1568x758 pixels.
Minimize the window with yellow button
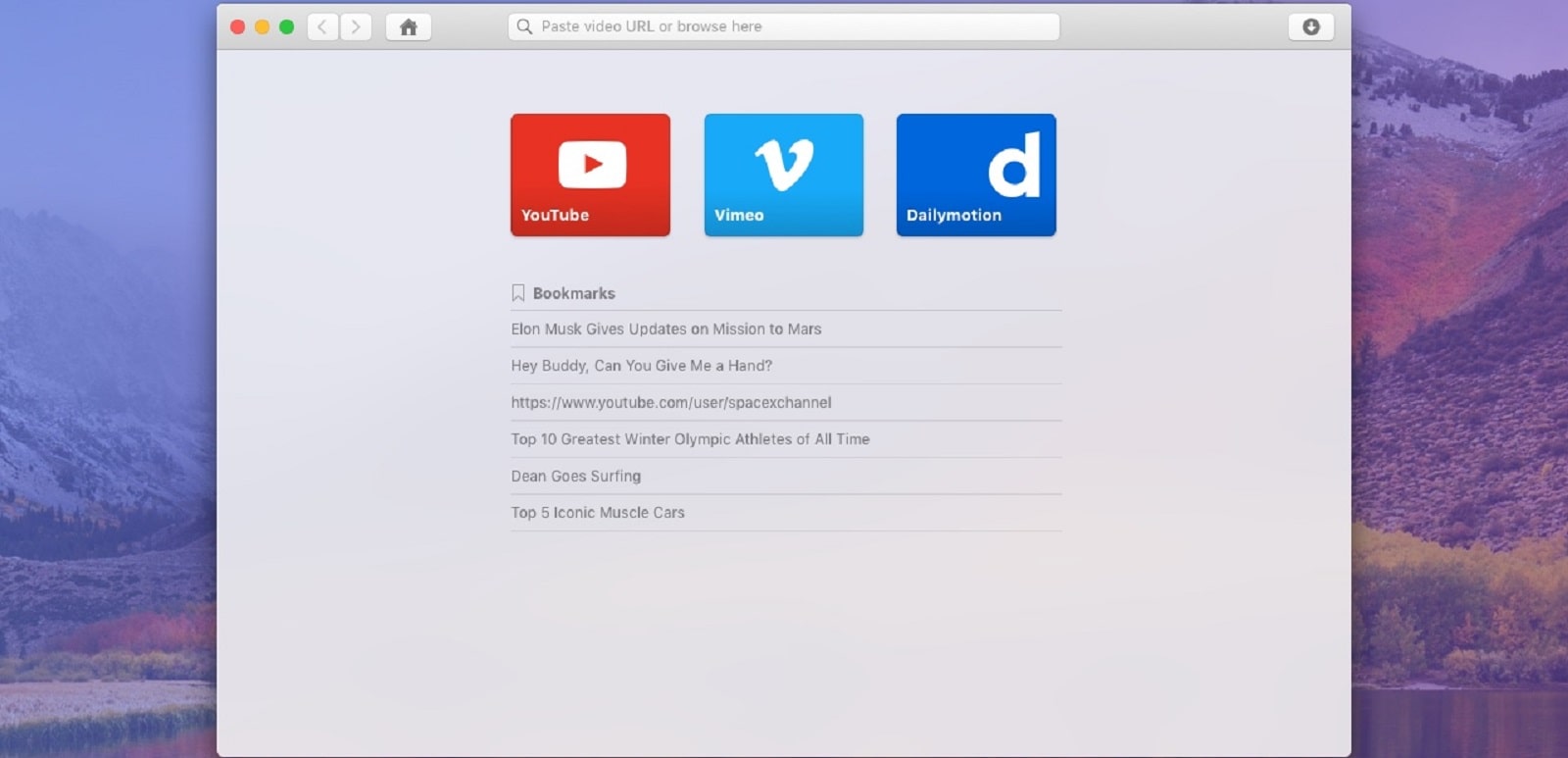[262, 26]
